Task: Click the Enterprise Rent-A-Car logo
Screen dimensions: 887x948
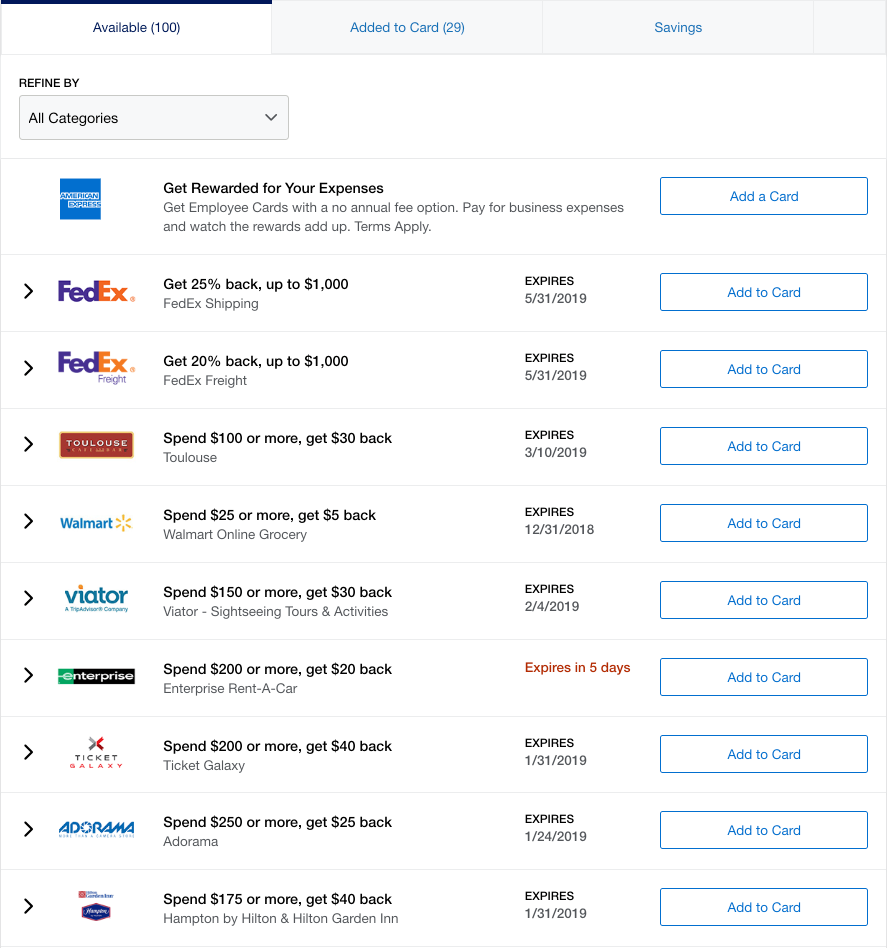Action: 96,676
